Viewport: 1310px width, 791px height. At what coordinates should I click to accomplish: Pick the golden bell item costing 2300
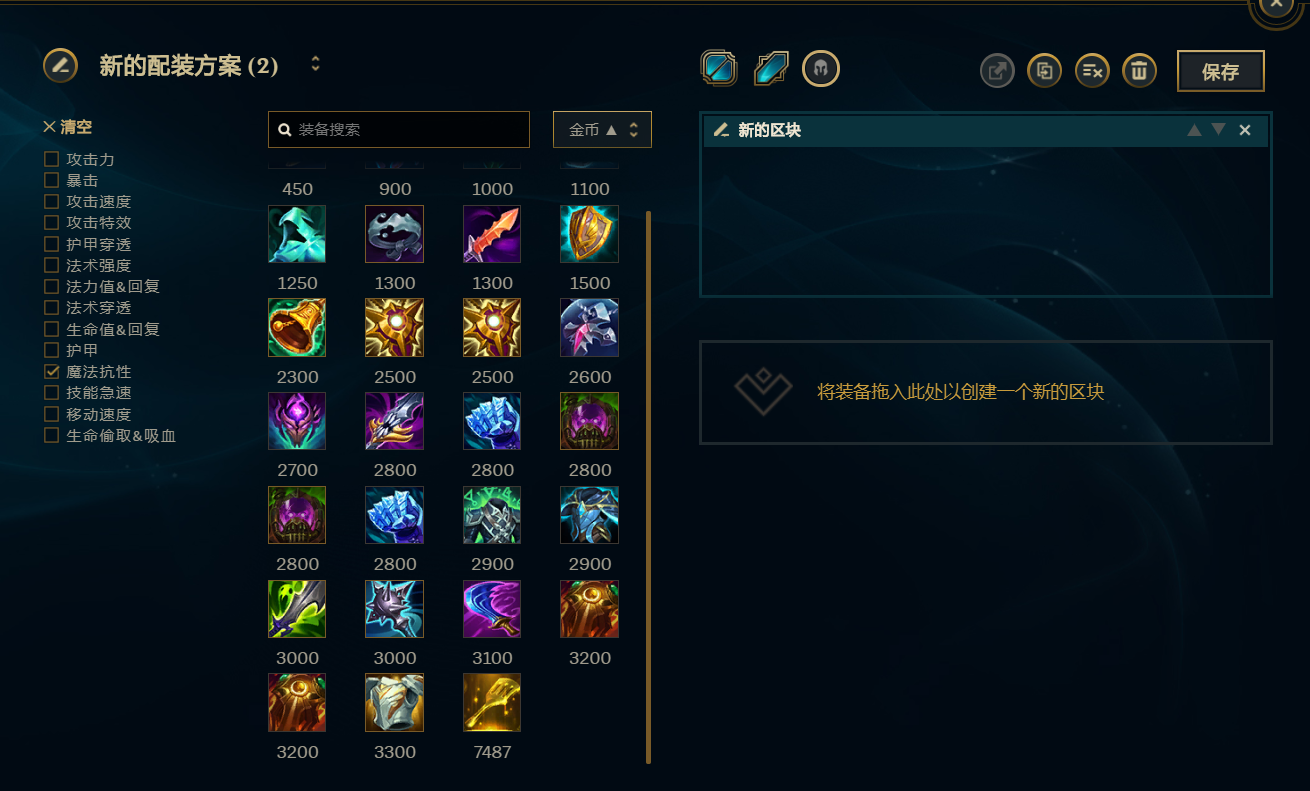coord(297,327)
